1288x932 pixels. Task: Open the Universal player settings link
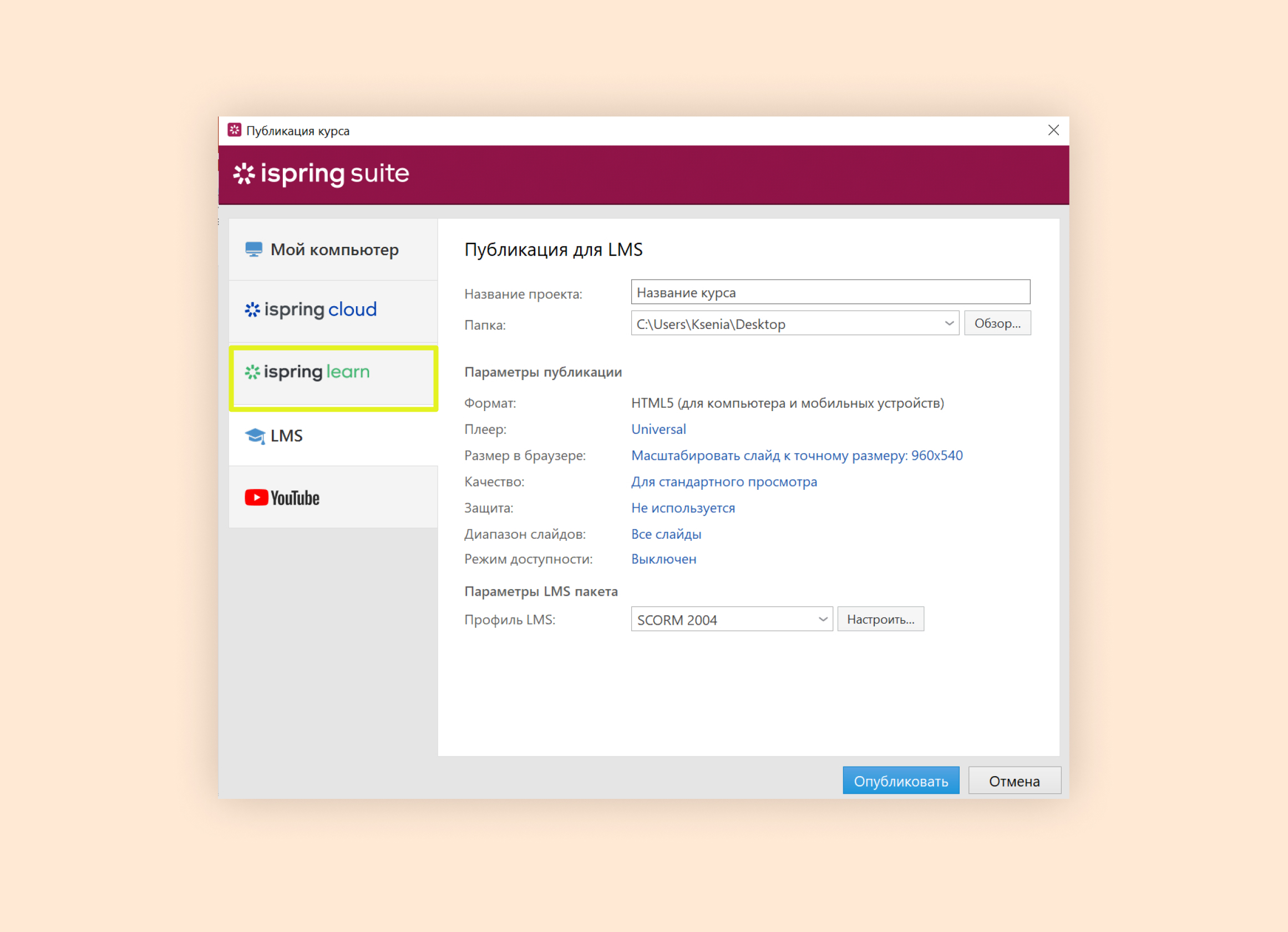659,429
